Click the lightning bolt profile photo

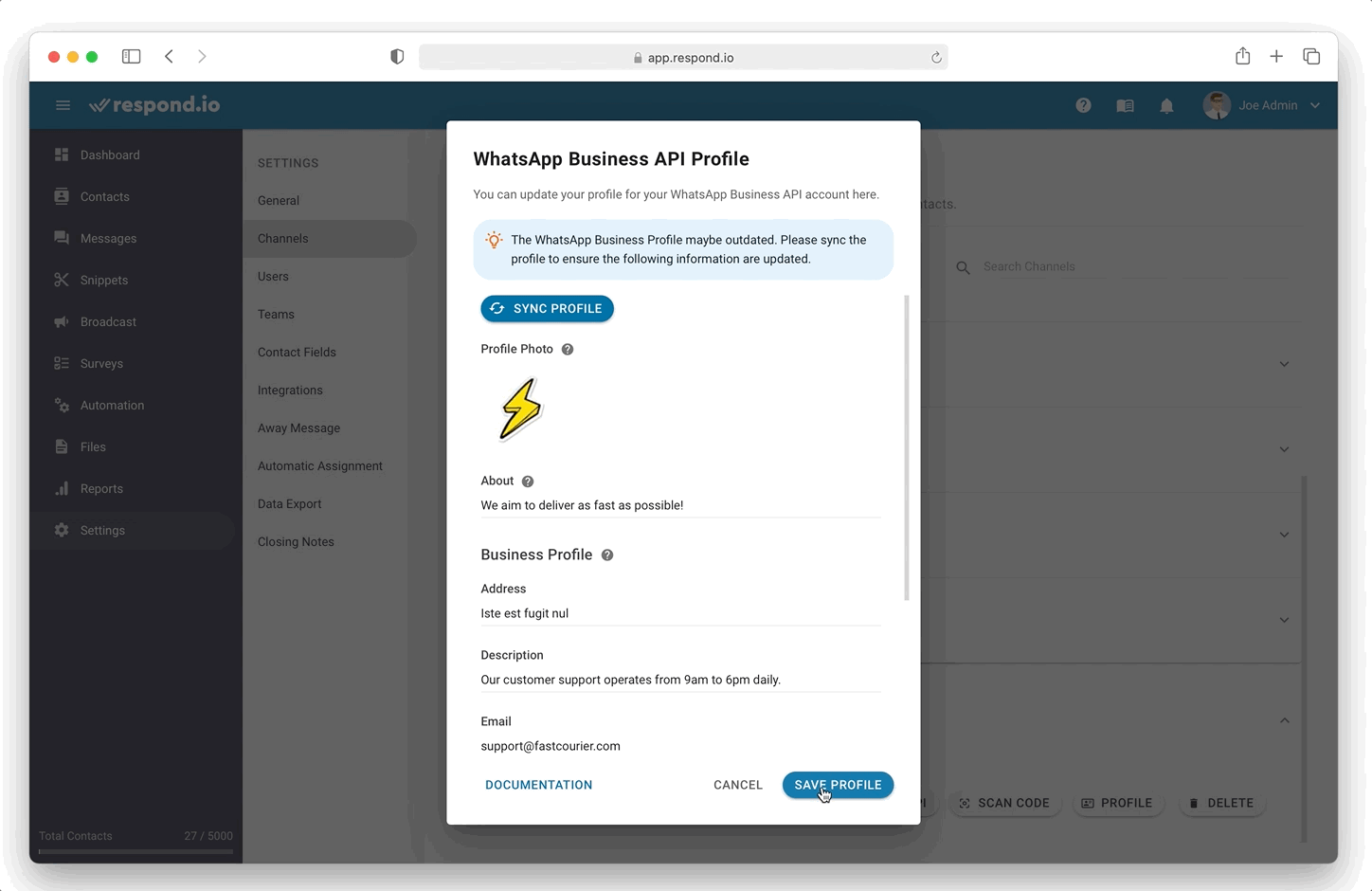pos(520,409)
